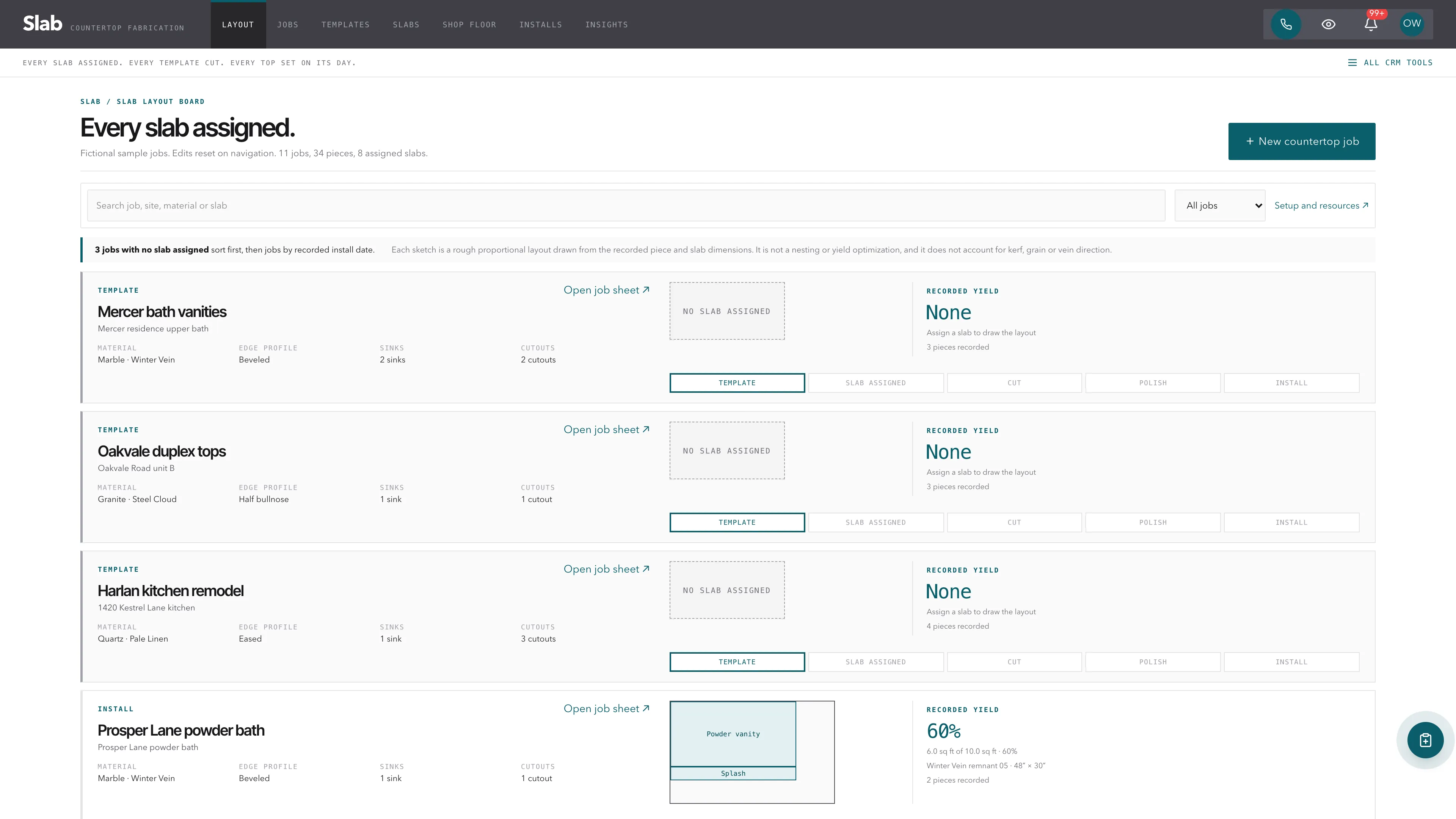The image size is (1456, 819).
Task: Click No Slab Assigned placeholder for Mercer job
Action: coord(727,311)
